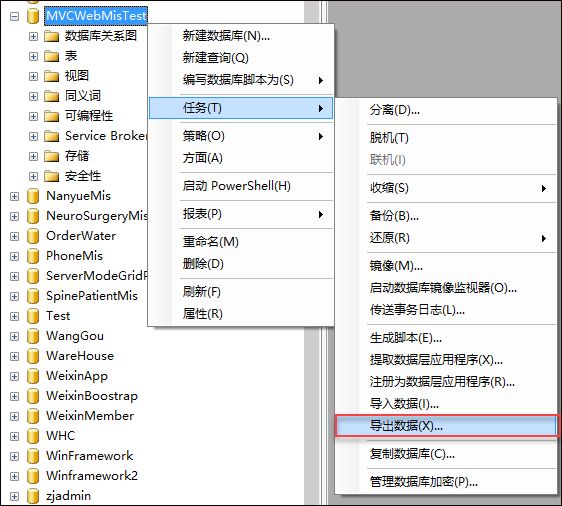This screenshot has height=506, width=562.
Task: Click the WinFramework database icon
Action: point(33,457)
